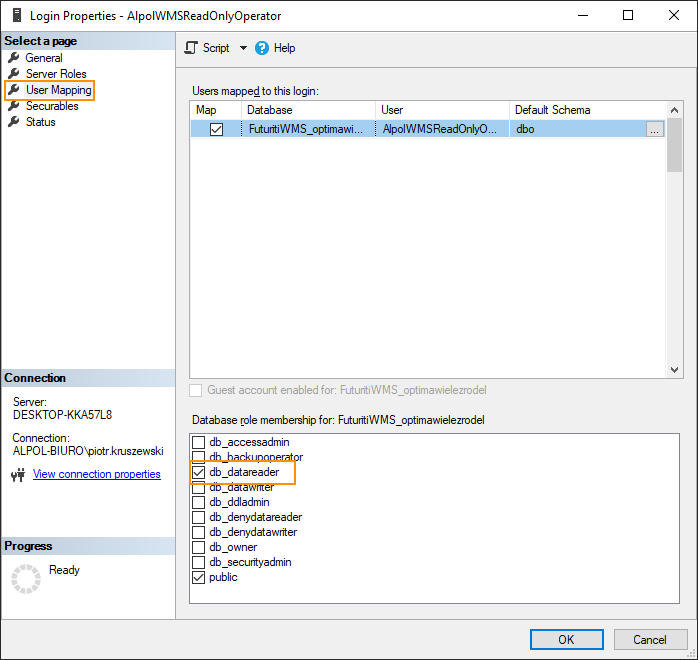Open Help via the question mark icon
The width and height of the screenshot is (698, 660).
tap(262, 48)
